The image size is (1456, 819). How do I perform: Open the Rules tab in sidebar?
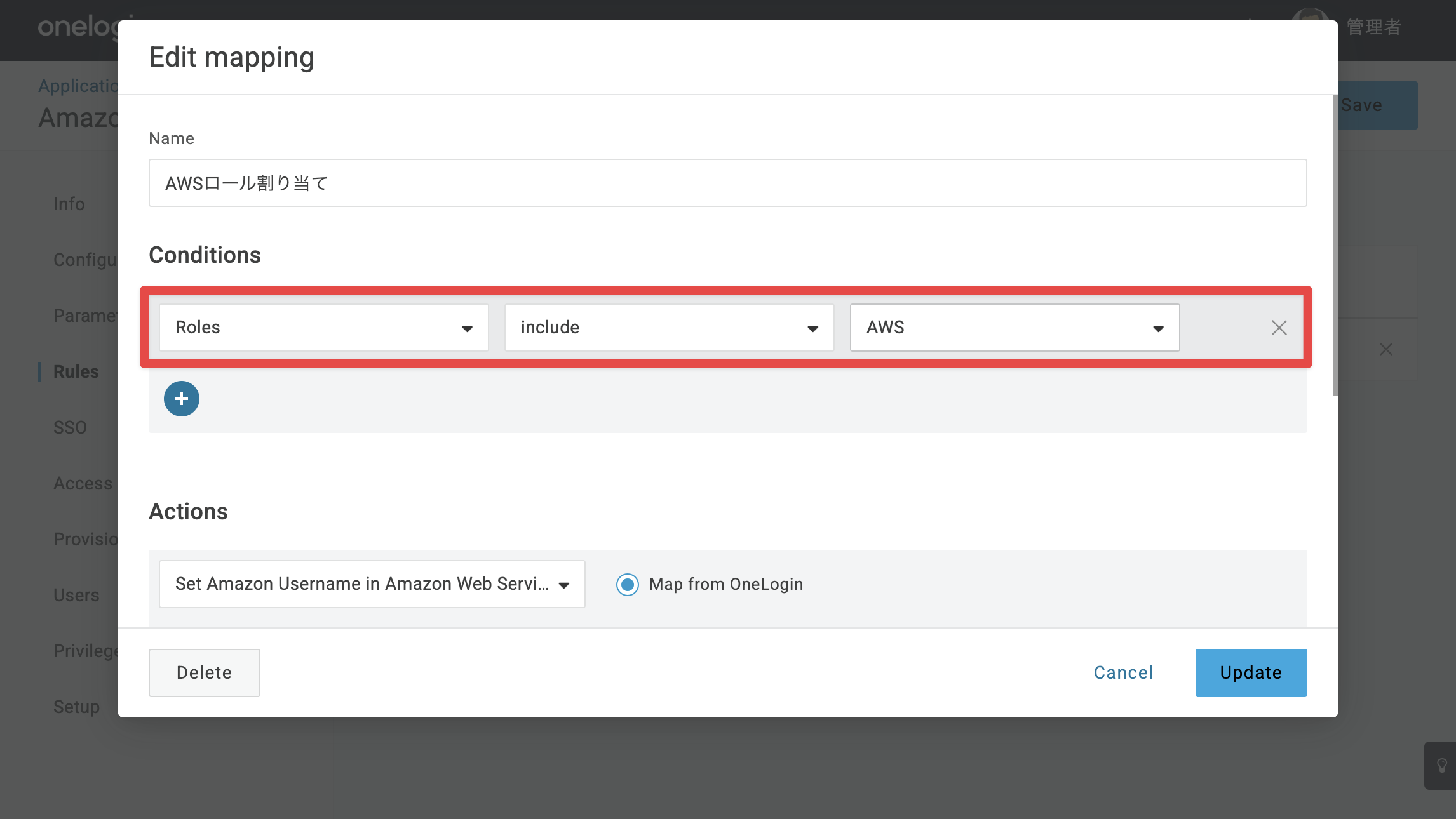pyautogui.click(x=76, y=371)
